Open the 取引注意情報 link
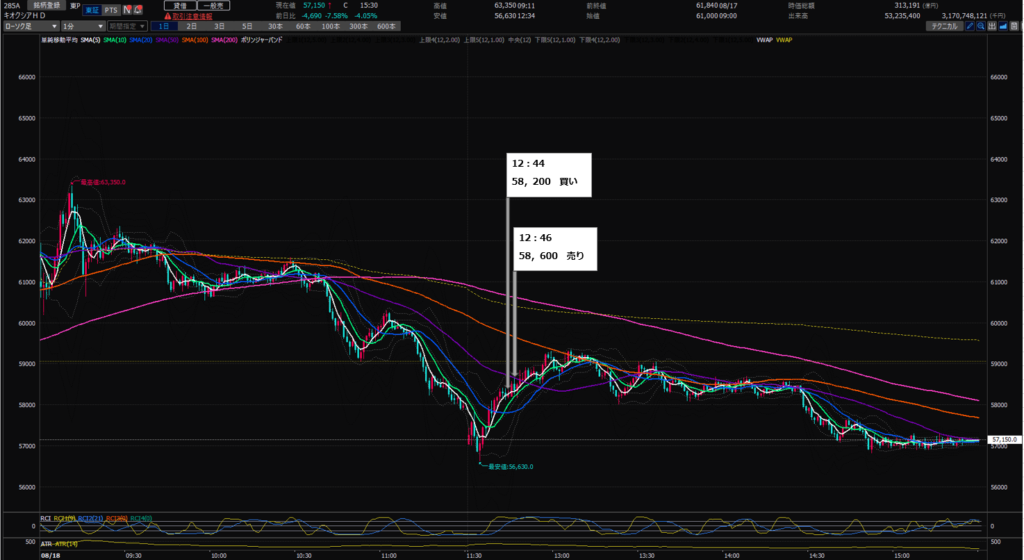The image size is (1024, 560). pyautogui.click(x=192, y=16)
